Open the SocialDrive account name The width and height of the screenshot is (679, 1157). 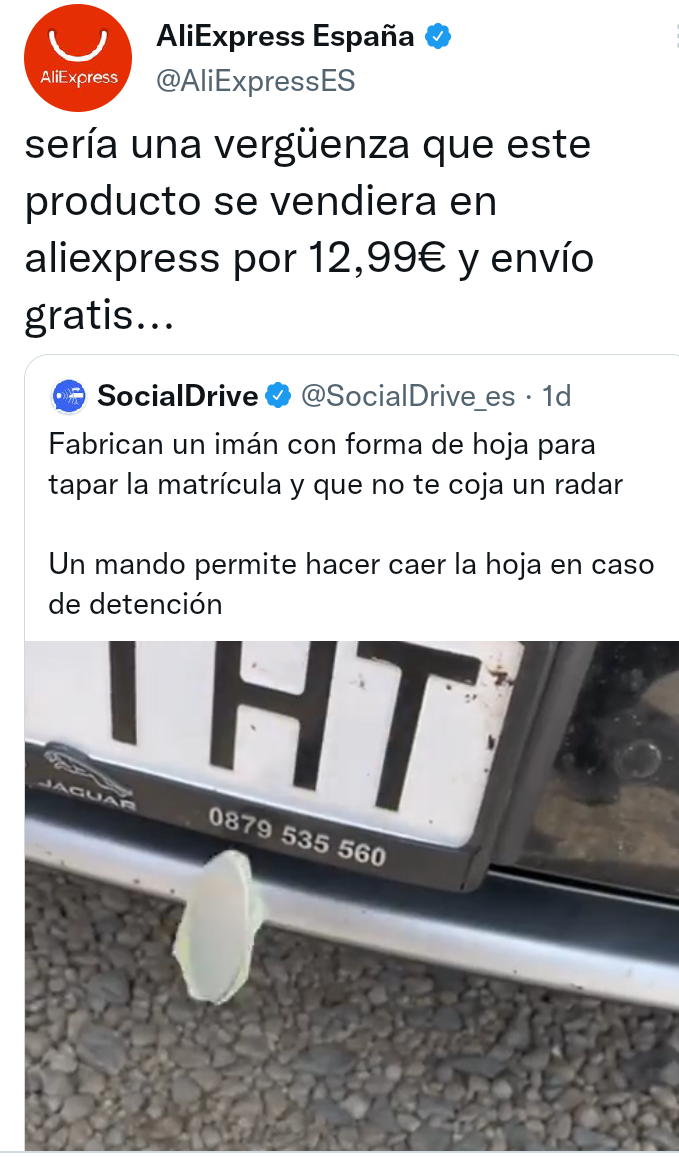pos(177,396)
